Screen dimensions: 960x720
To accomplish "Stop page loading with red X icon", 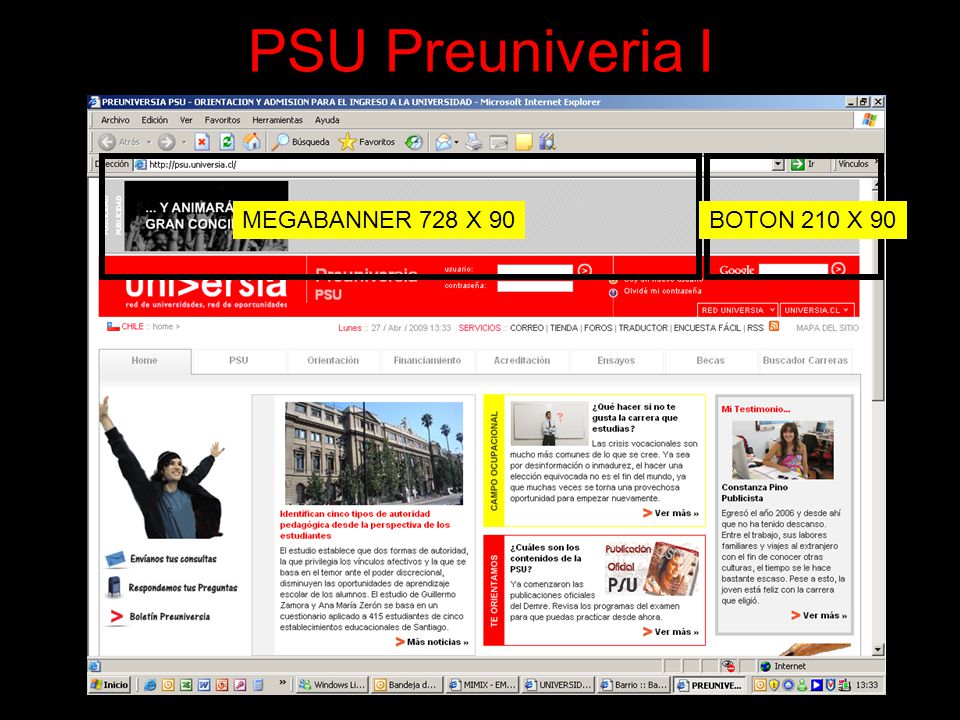I will point(202,142).
